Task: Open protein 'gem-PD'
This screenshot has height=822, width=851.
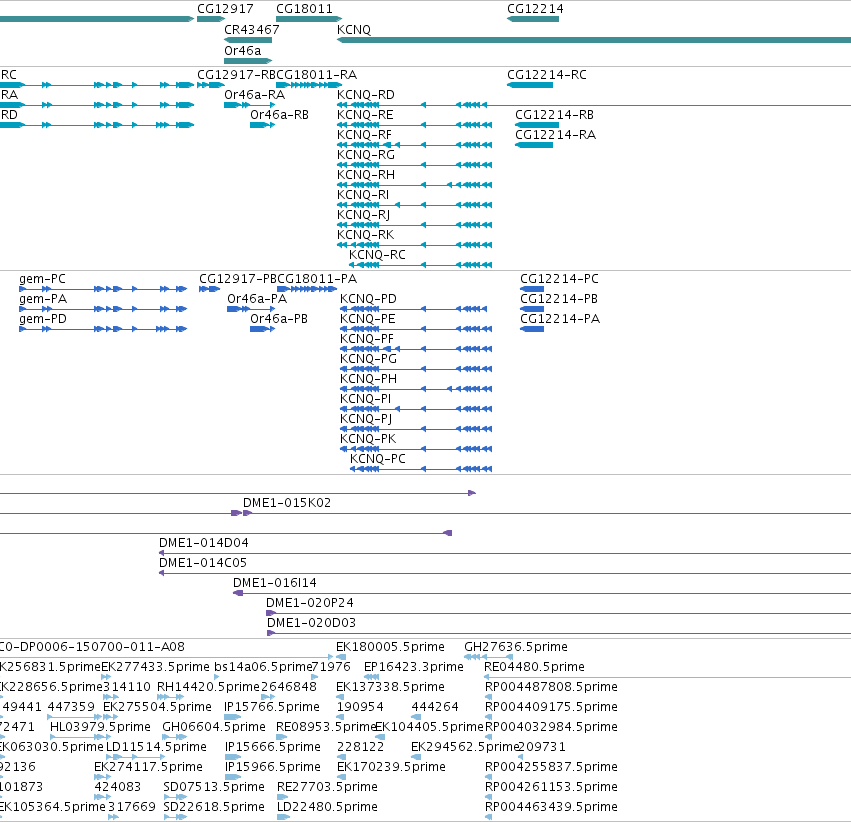Action: (43, 319)
